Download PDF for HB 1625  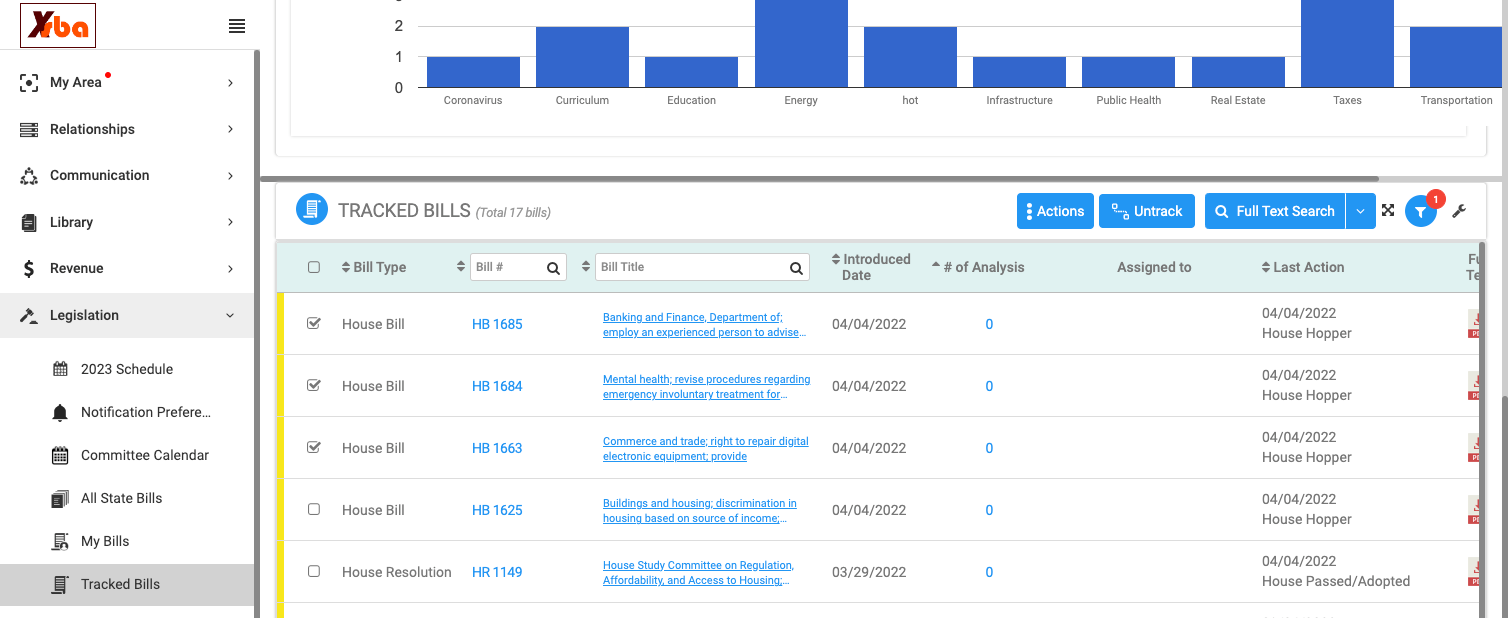(x=1473, y=510)
